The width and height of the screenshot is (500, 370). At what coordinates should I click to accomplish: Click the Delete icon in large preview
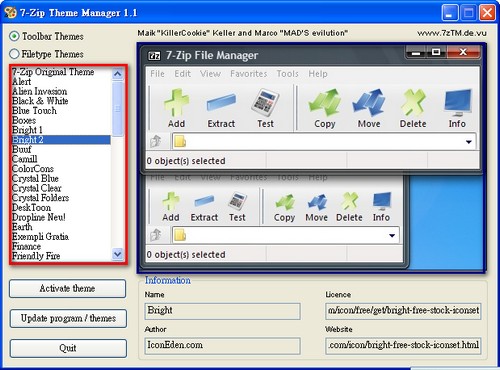coord(413,102)
